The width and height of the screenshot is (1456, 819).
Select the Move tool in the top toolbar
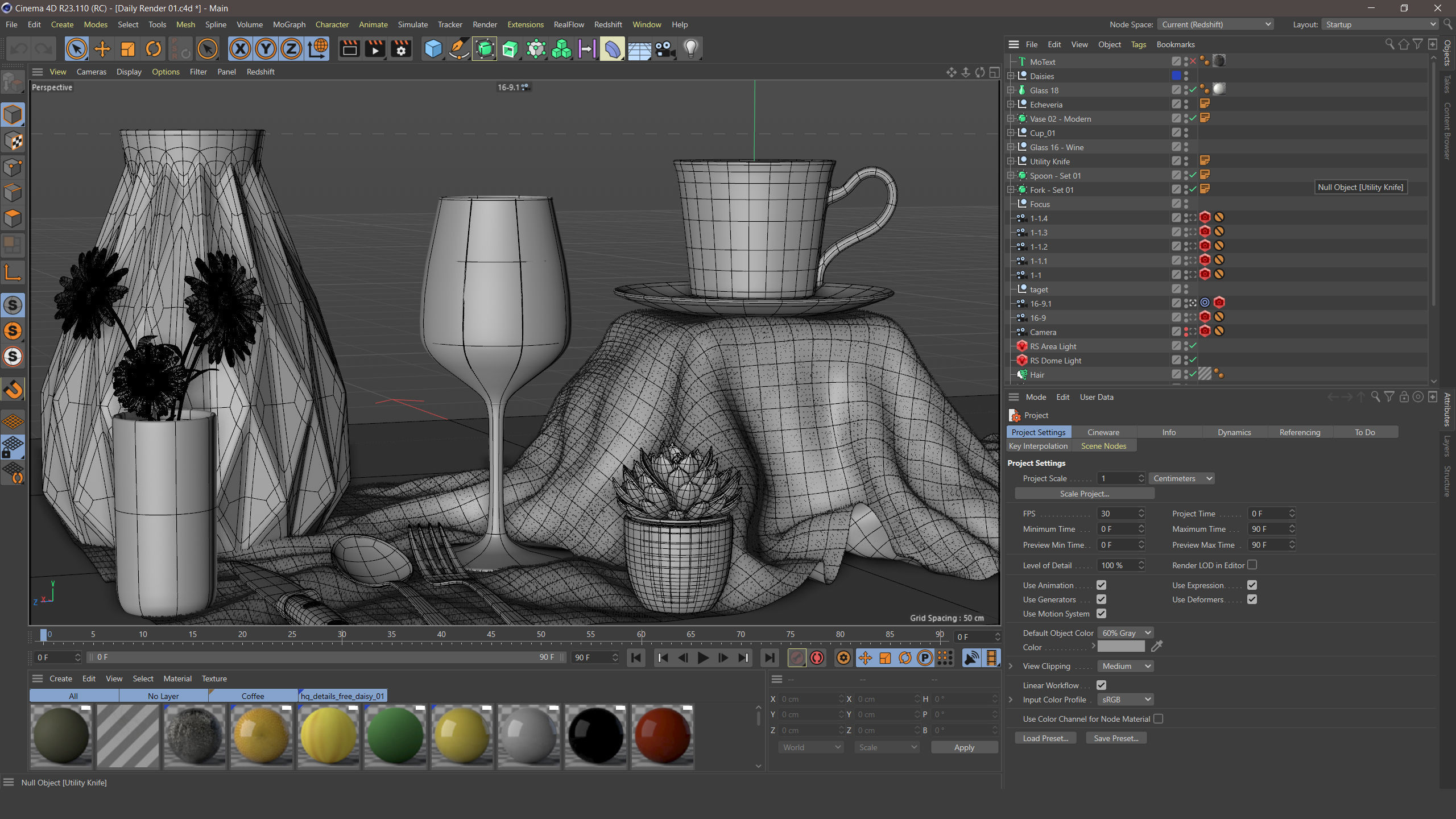pyautogui.click(x=102, y=49)
